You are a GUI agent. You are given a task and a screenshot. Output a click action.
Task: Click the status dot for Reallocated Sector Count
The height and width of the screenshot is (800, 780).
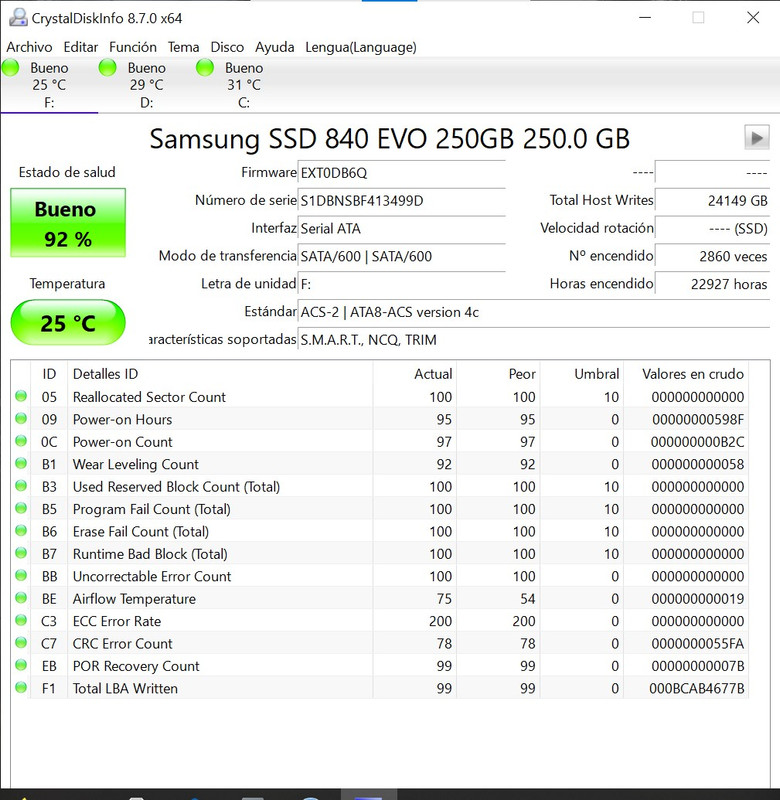click(x=21, y=396)
